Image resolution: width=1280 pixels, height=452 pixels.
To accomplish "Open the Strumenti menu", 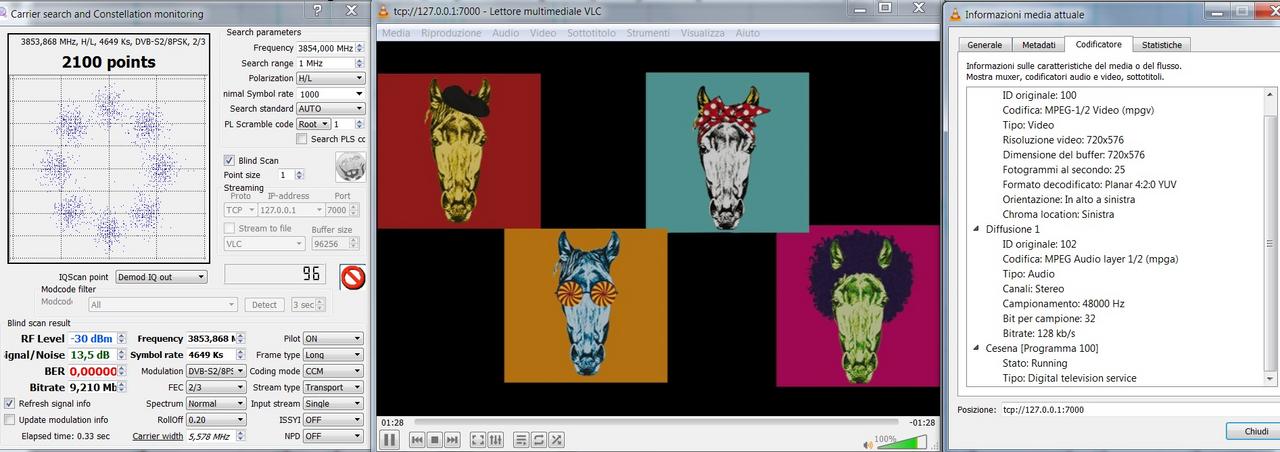I will pyautogui.click(x=648, y=33).
